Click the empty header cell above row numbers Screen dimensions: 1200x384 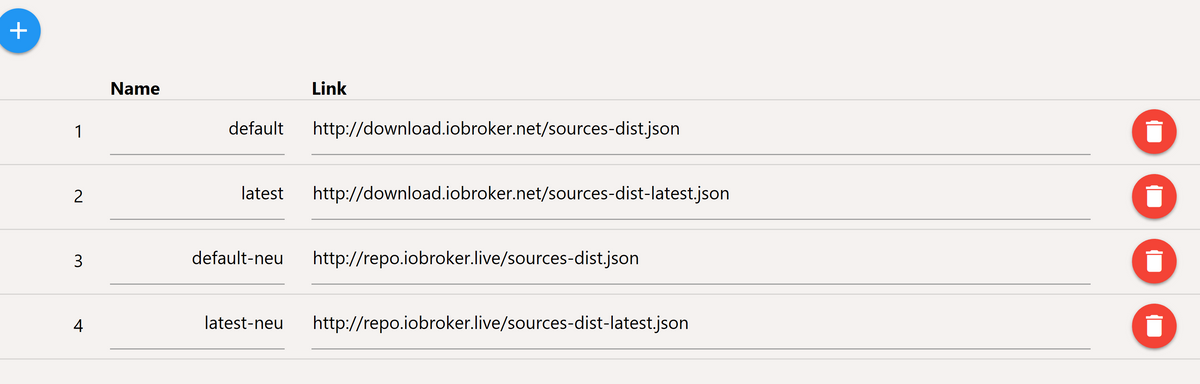(52, 88)
